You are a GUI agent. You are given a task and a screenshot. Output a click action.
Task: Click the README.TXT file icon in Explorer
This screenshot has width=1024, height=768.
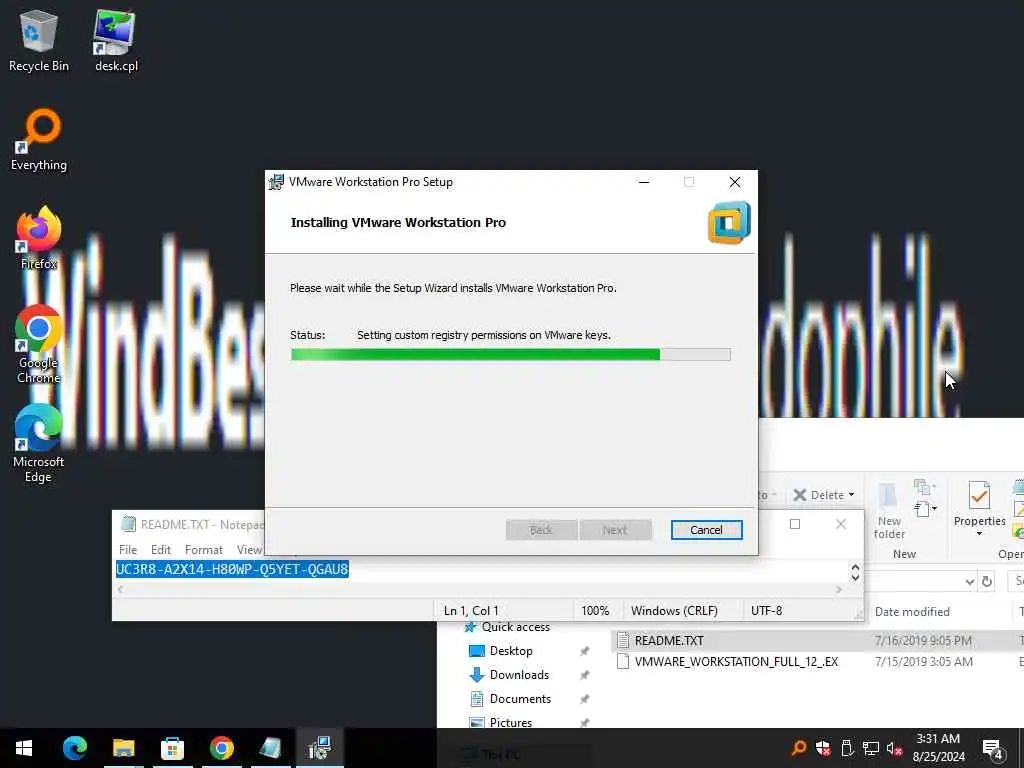623,641
